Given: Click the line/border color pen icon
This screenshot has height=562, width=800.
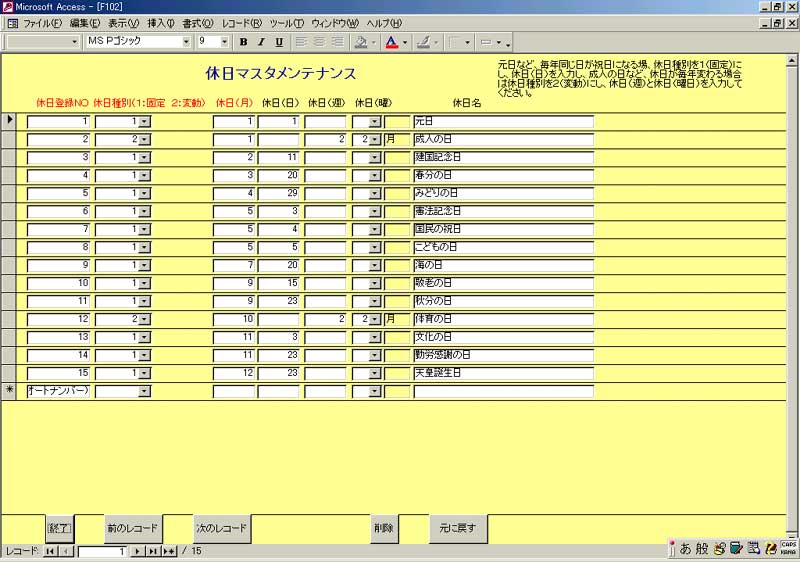Looking at the screenshot, I should click(x=423, y=42).
